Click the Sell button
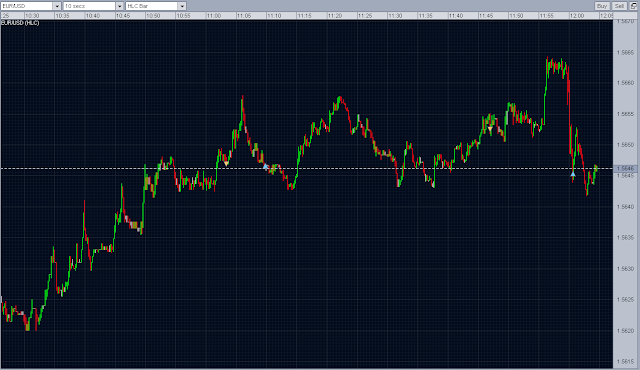 (619, 6)
